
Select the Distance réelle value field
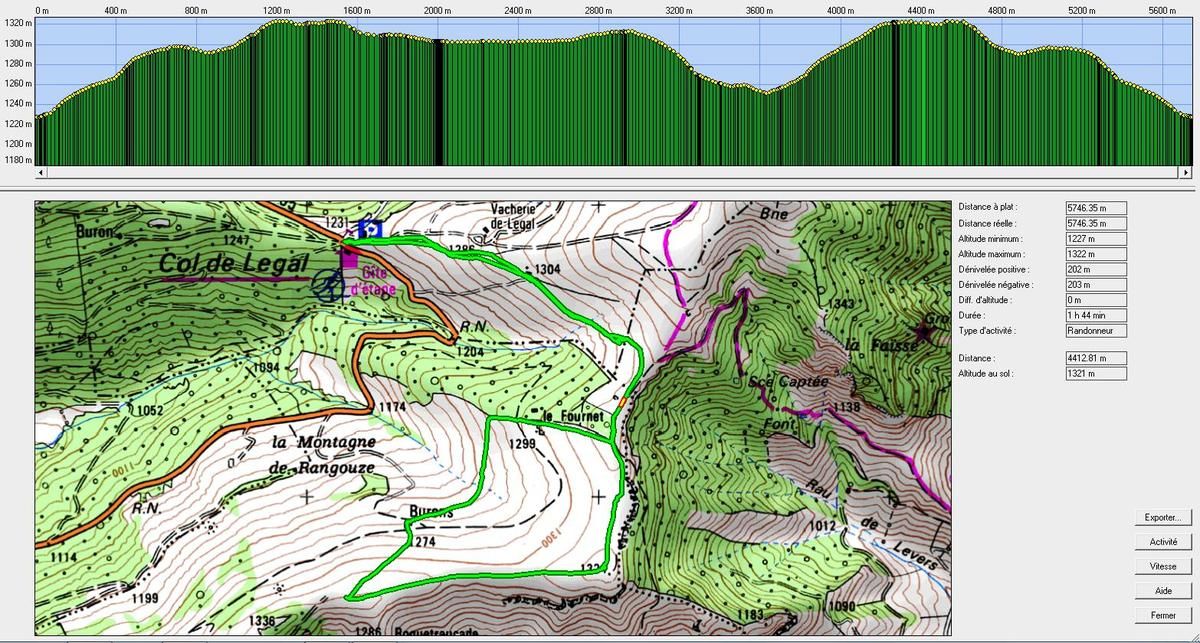coord(1097,223)
